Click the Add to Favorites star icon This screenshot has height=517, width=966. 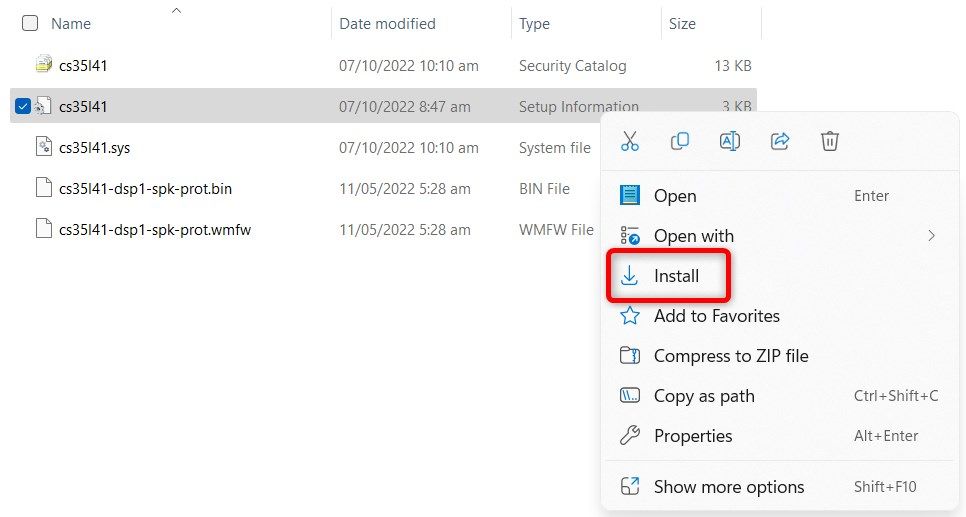tap(630, 315)
